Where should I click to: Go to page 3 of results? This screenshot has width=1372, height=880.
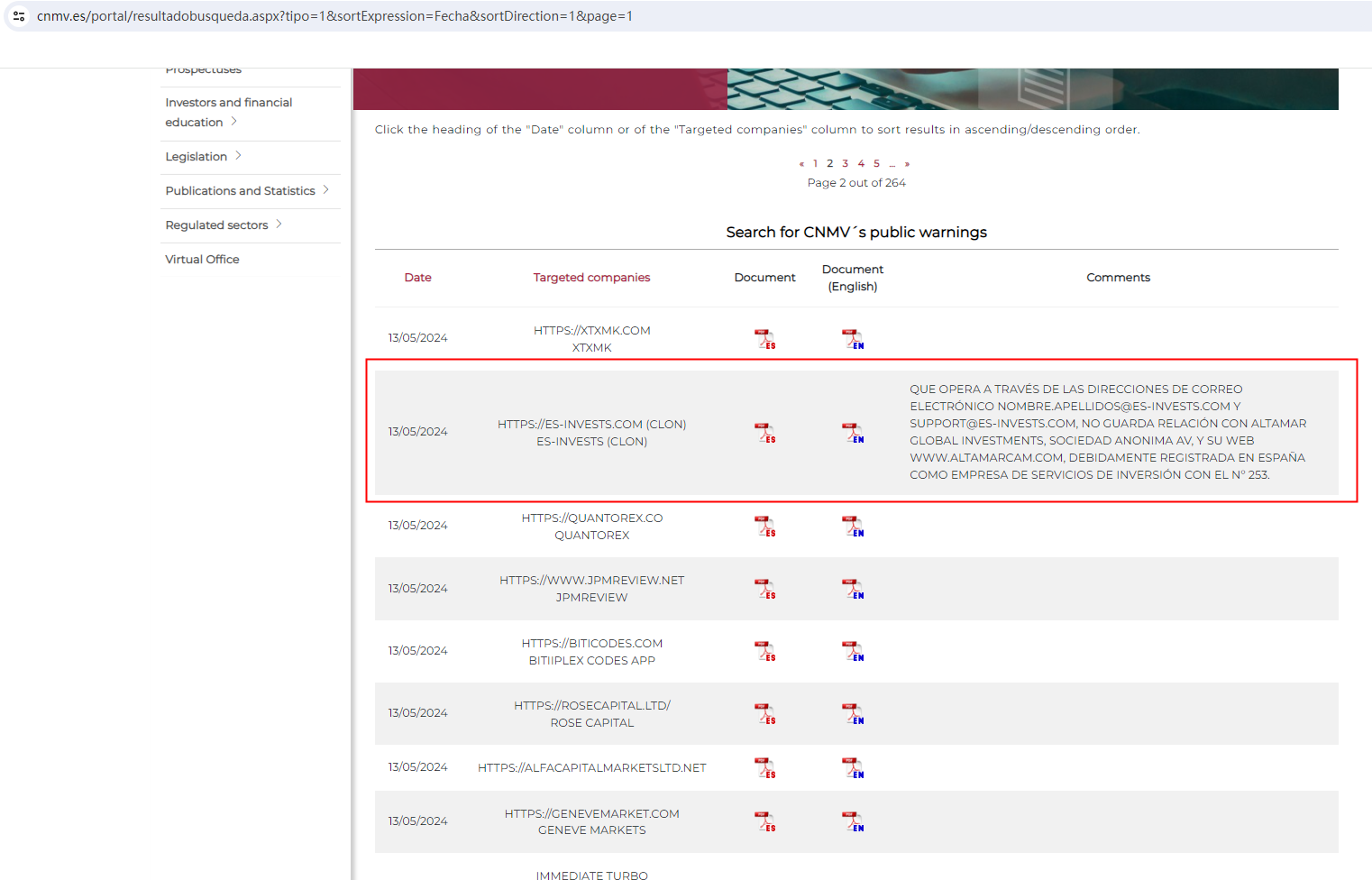(x=845, y=164)
